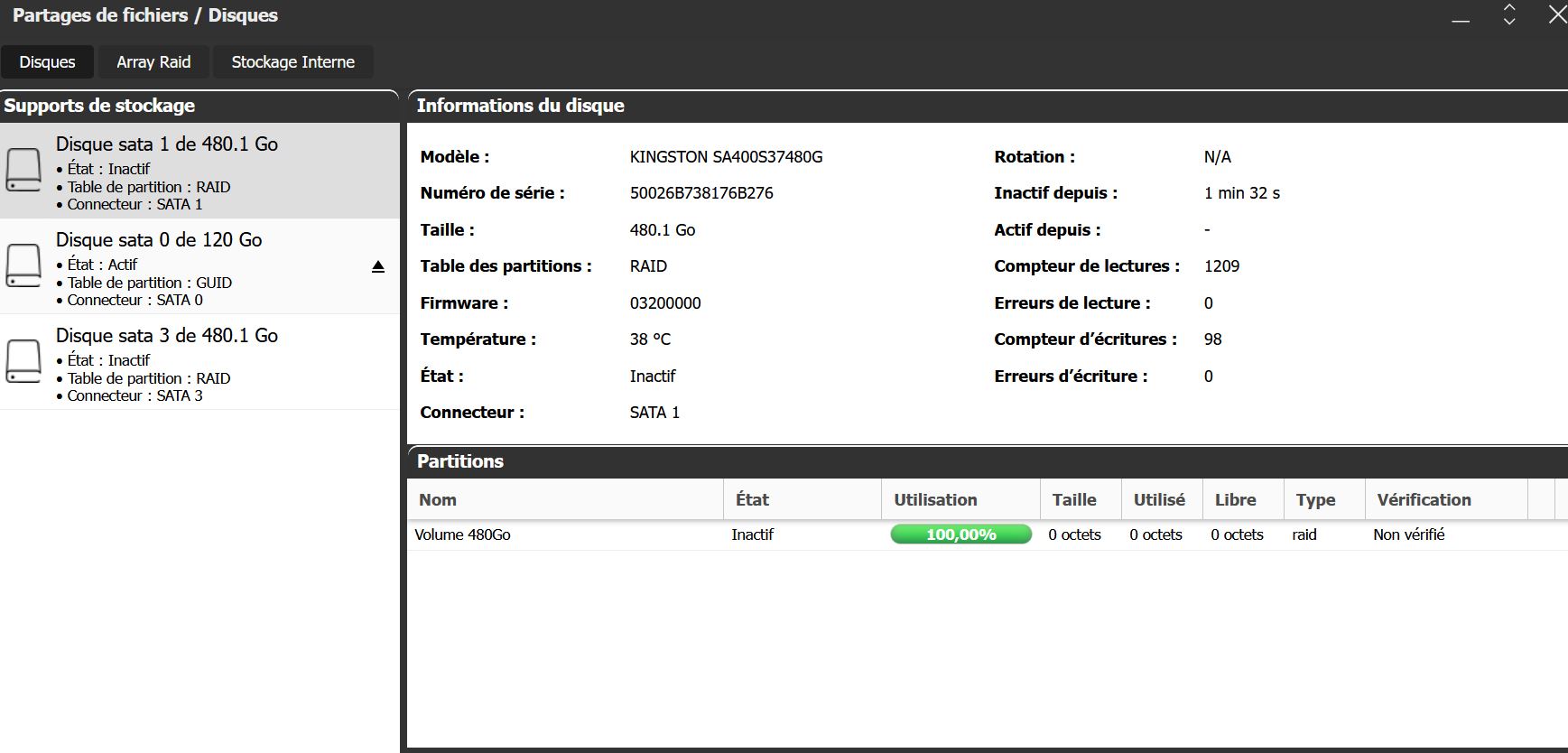This screenshot has height=753, width=1568.
Task: Sort partitions by the État column
Action: click(x=803, y=500)
